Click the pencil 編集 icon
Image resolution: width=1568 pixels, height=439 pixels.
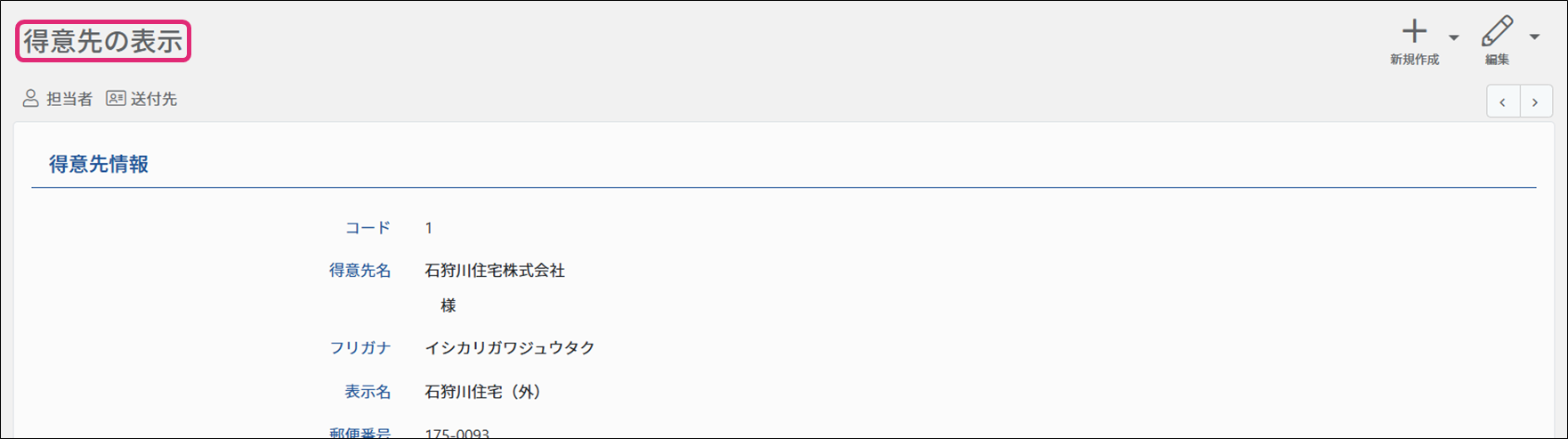tap(1497, 32)
